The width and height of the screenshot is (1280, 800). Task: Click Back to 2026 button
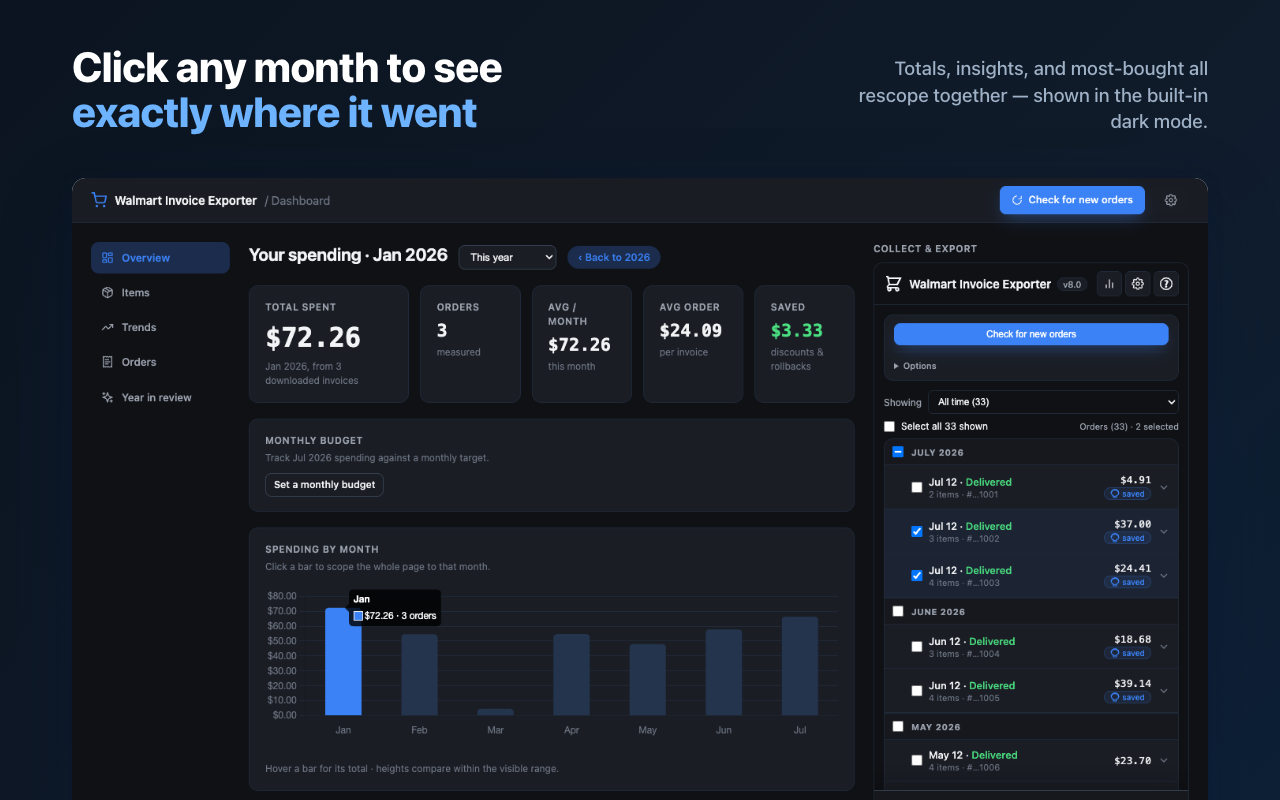pos(614,257)
